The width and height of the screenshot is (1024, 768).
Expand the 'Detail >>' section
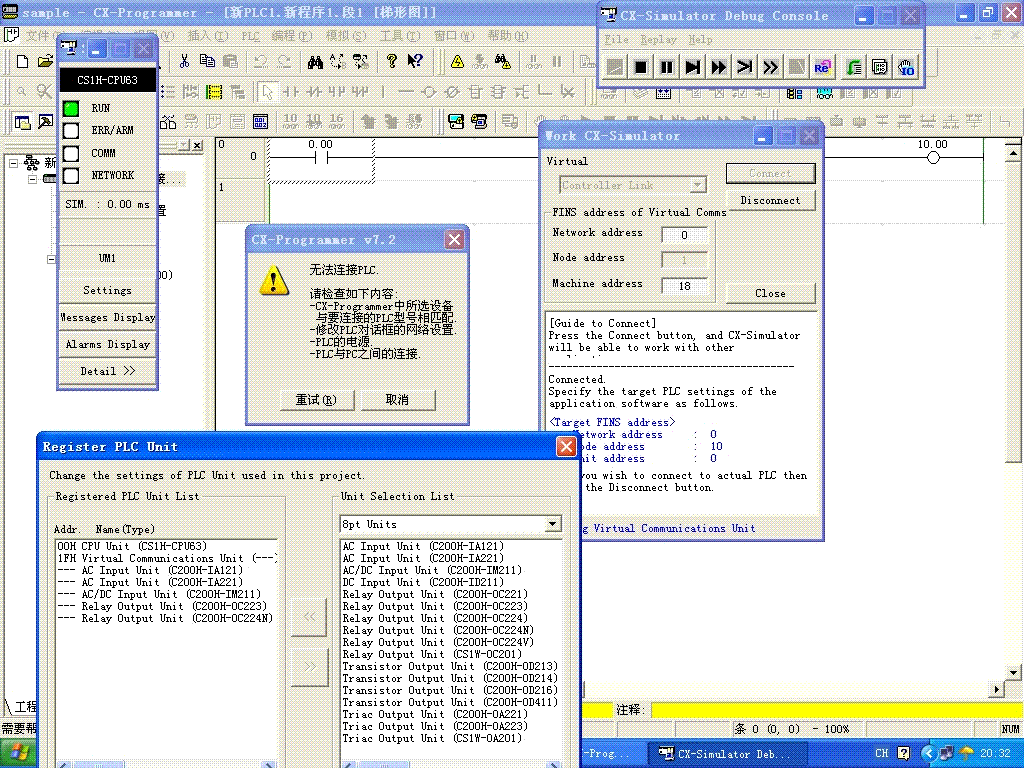[107, 371]
